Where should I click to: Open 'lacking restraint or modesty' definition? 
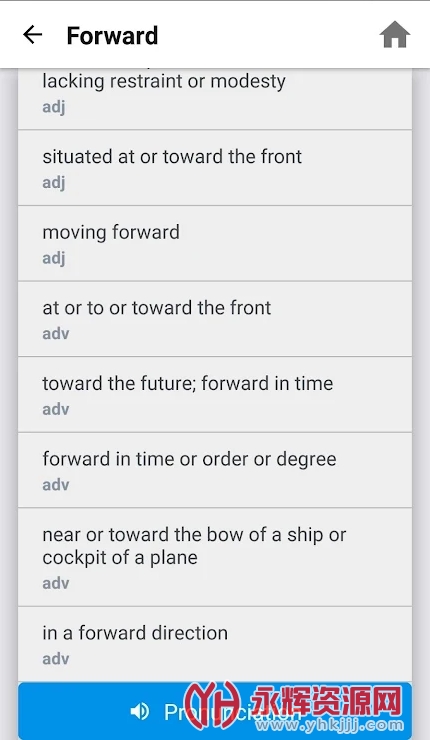[215, 99]
